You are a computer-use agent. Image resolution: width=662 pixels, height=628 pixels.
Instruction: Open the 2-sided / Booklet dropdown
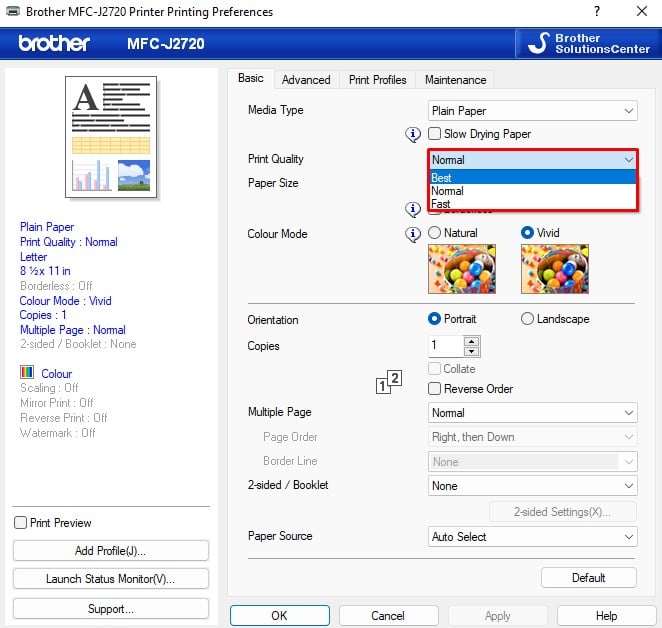(532, 486)
